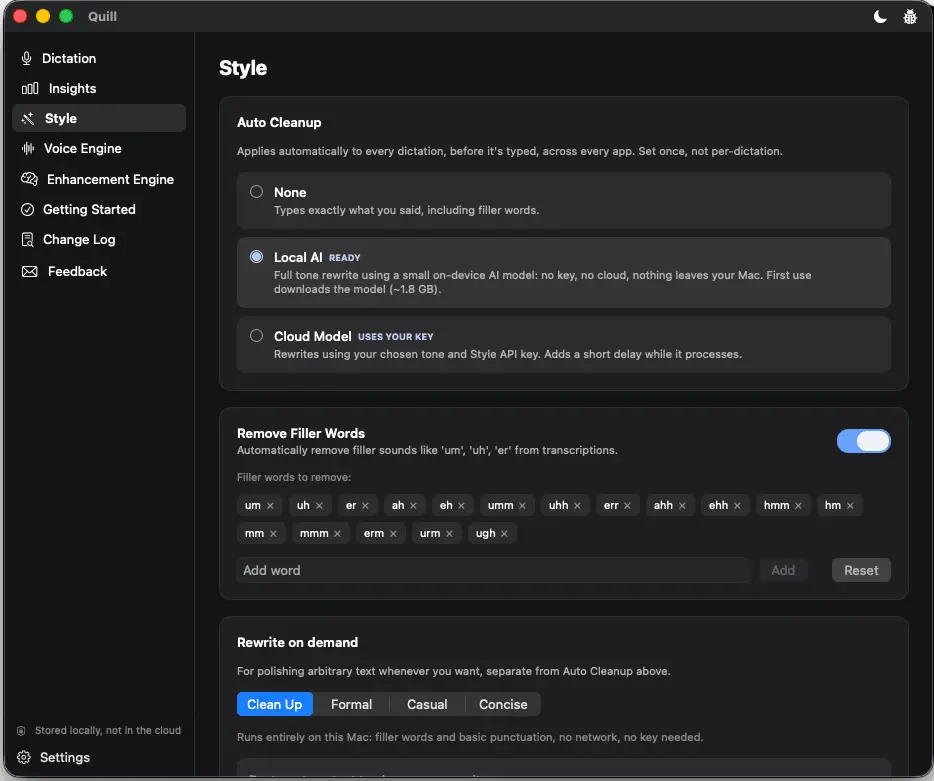Remove the 'hm' filler word chip

point(850,506)
